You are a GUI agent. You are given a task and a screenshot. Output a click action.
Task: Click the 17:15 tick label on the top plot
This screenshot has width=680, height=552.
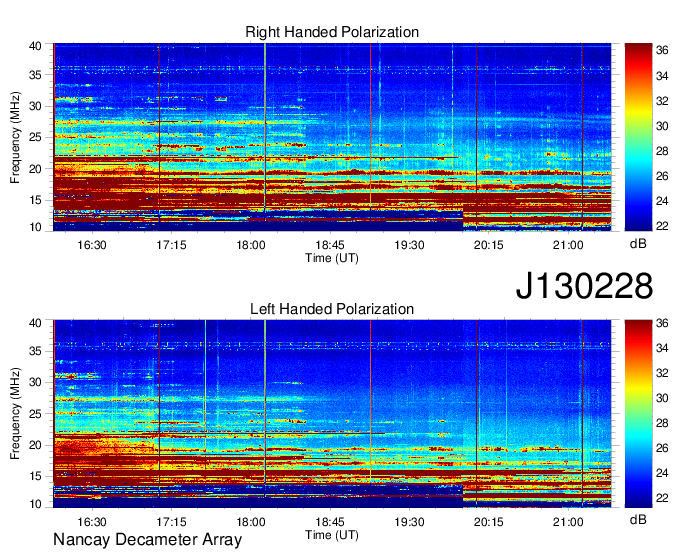171,245
